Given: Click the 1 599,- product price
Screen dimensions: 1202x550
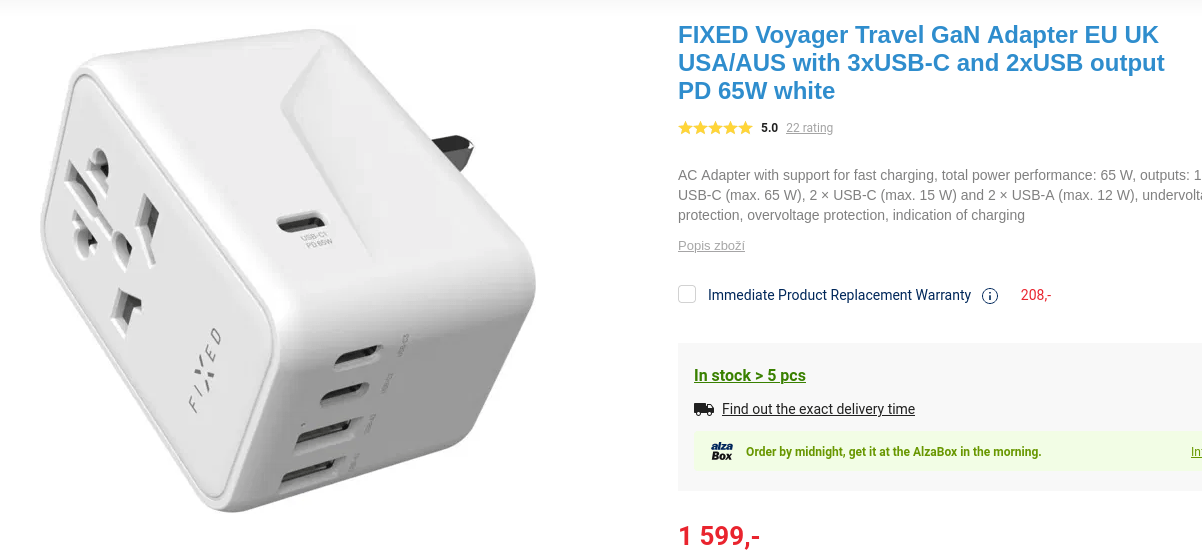Looking at the screenshot, I should [719, 536].
